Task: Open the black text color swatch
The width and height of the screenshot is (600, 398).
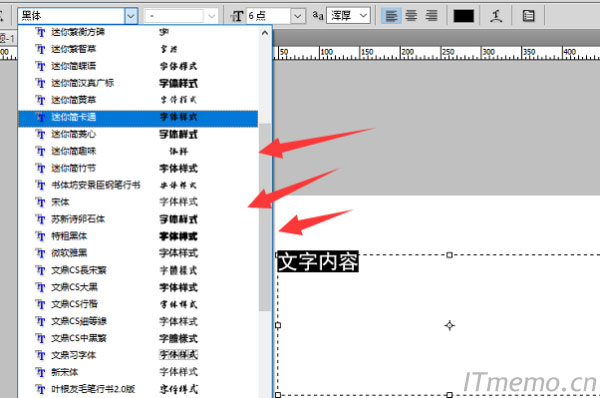Action: 463,16
